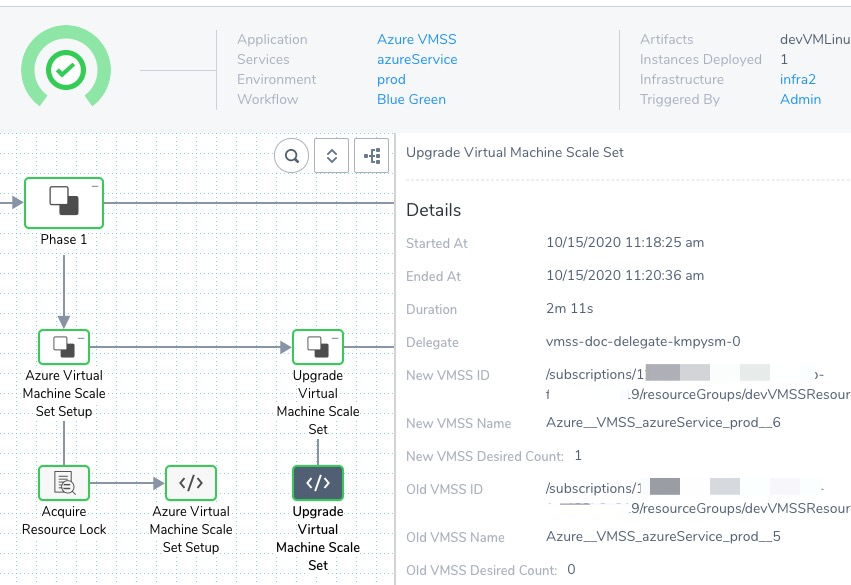Click the Ended At time 11:20:36 am
851x585 pixels.
[x=664, y=275]
